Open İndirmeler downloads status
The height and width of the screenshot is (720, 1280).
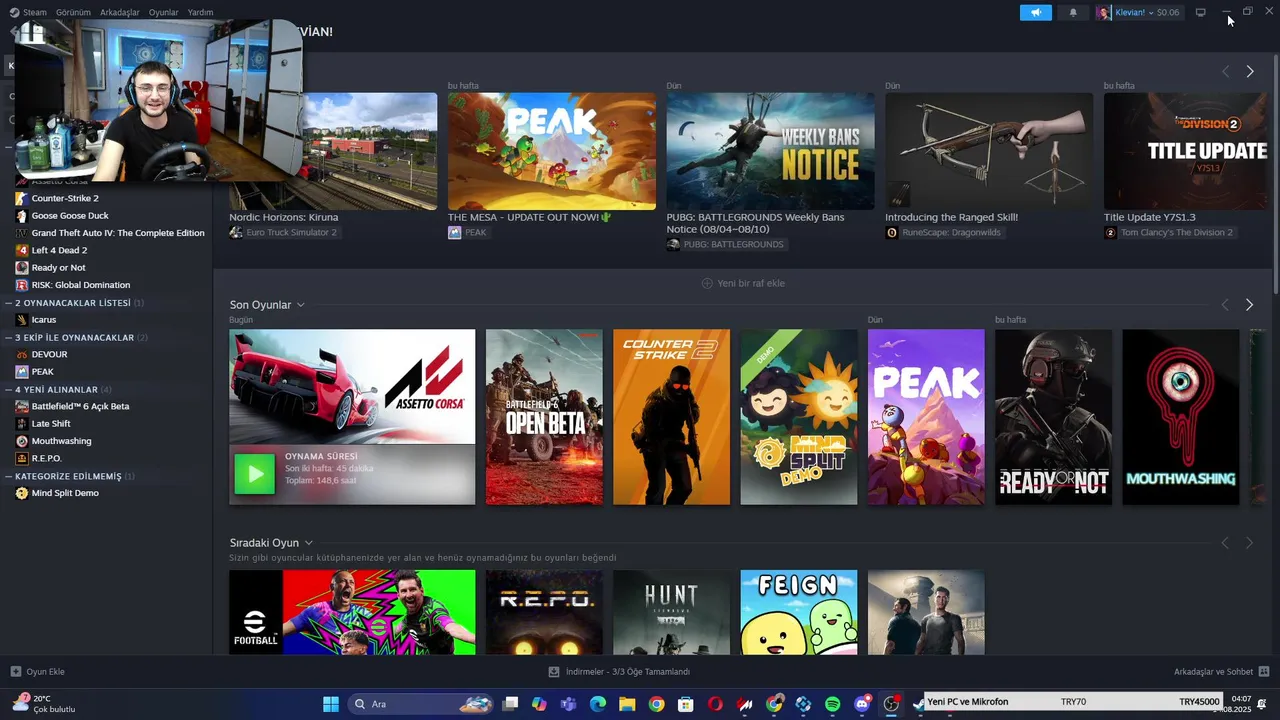[x=620, y=672]
